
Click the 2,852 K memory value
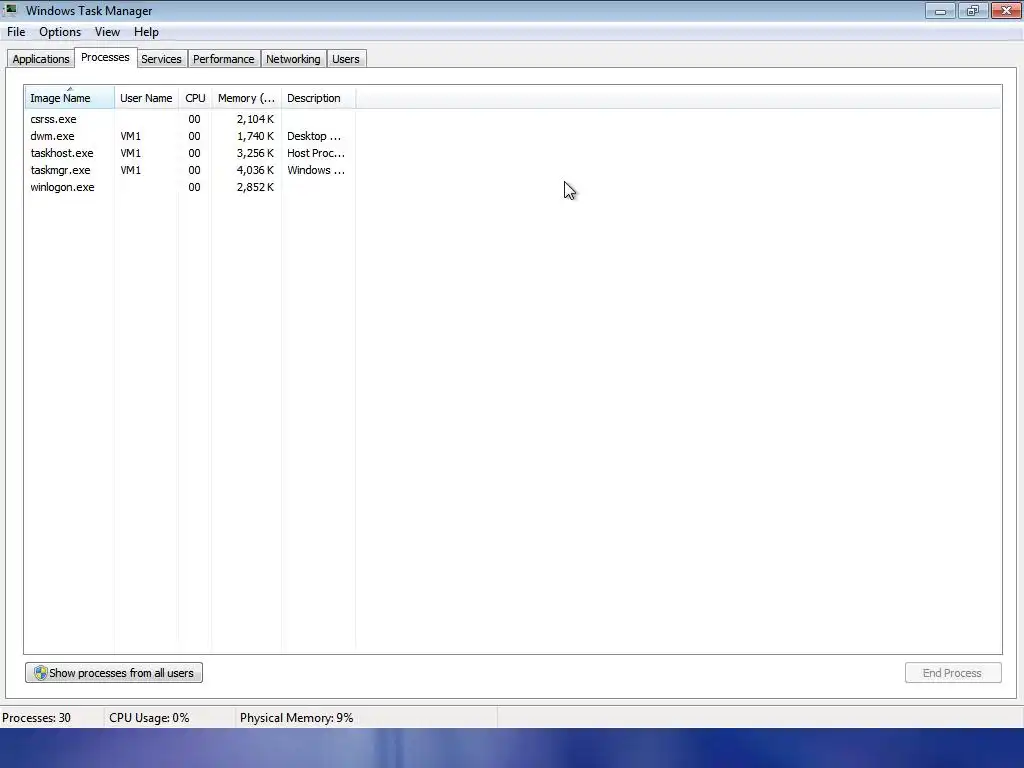click(255, 187)
